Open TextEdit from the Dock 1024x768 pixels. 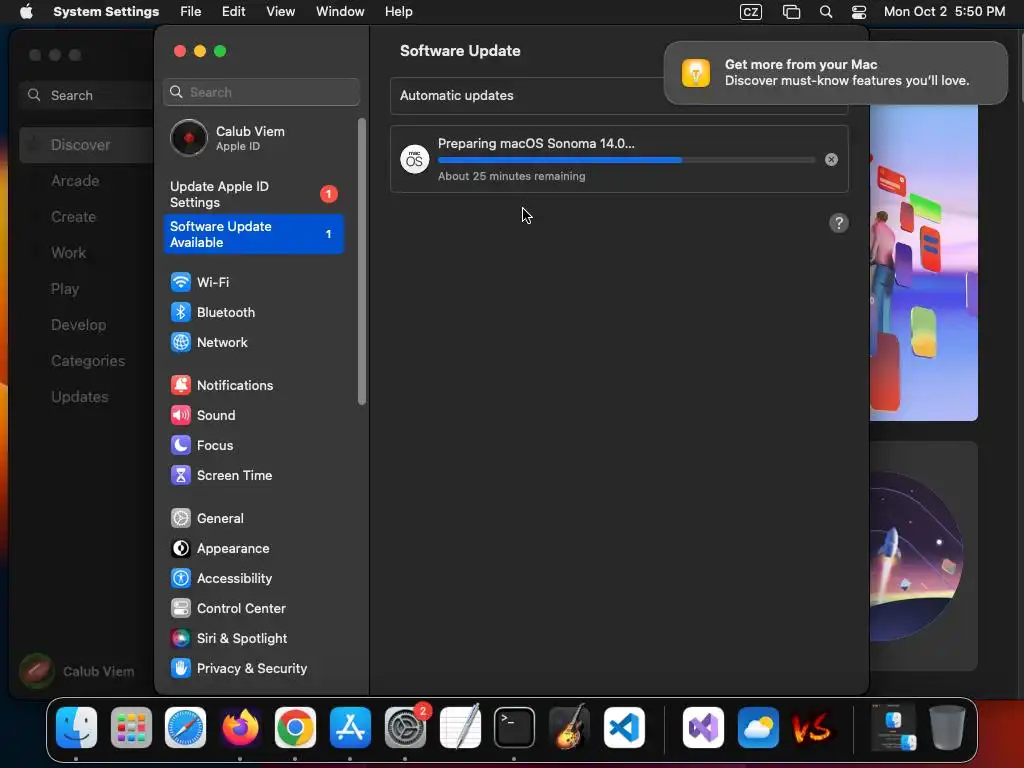(460, 727)
